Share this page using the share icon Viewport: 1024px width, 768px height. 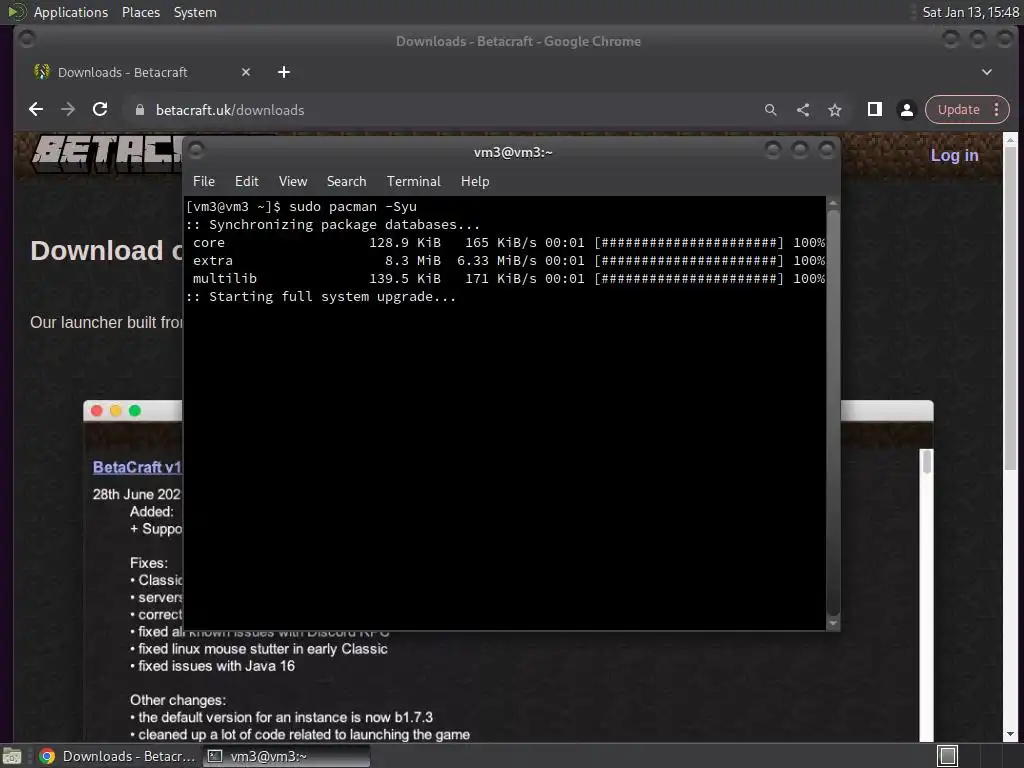click(803, 110)
